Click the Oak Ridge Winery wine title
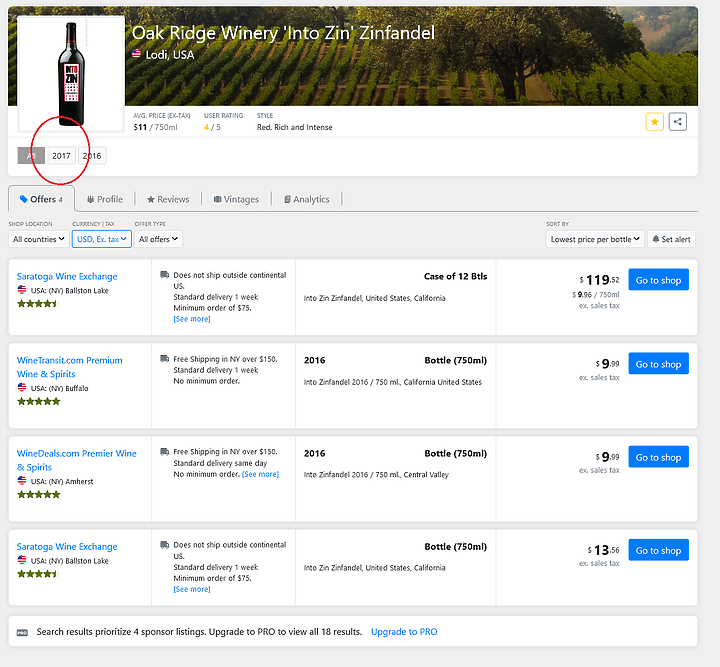This screenshot has height=667, width=720. coord(283,33)
